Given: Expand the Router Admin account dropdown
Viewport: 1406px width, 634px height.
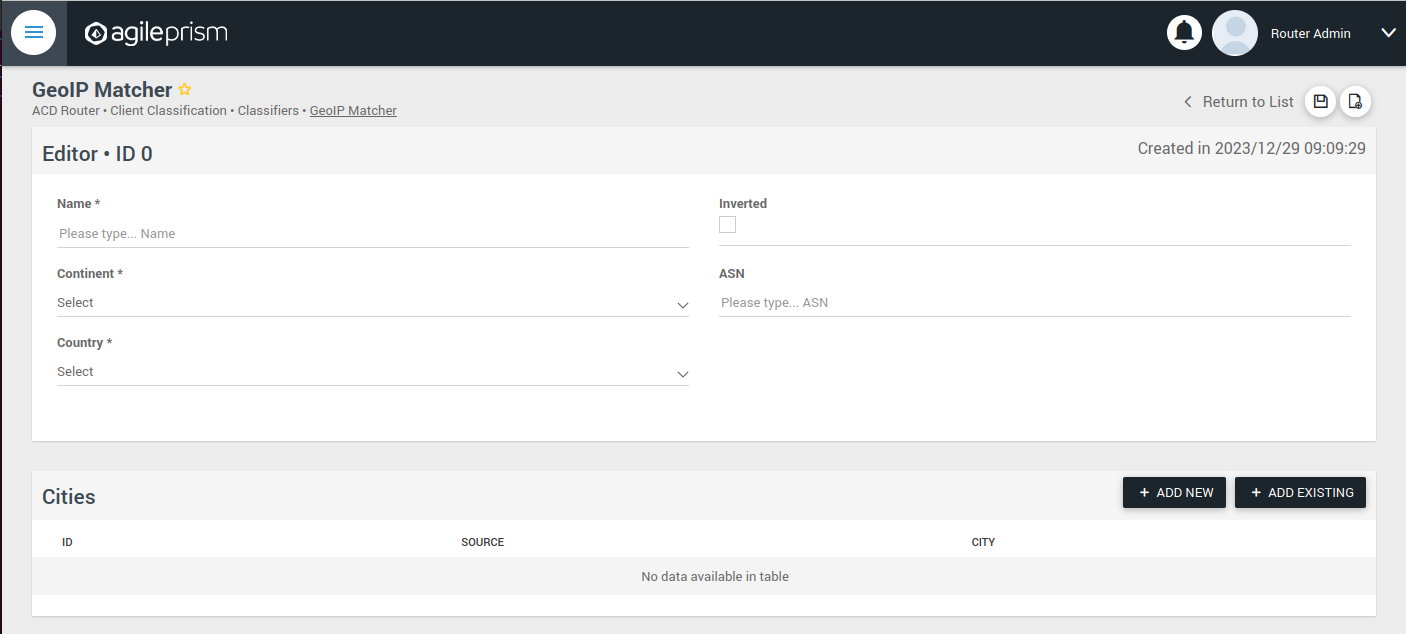Looking at the screenshot, I should [x=1389, y=32].
